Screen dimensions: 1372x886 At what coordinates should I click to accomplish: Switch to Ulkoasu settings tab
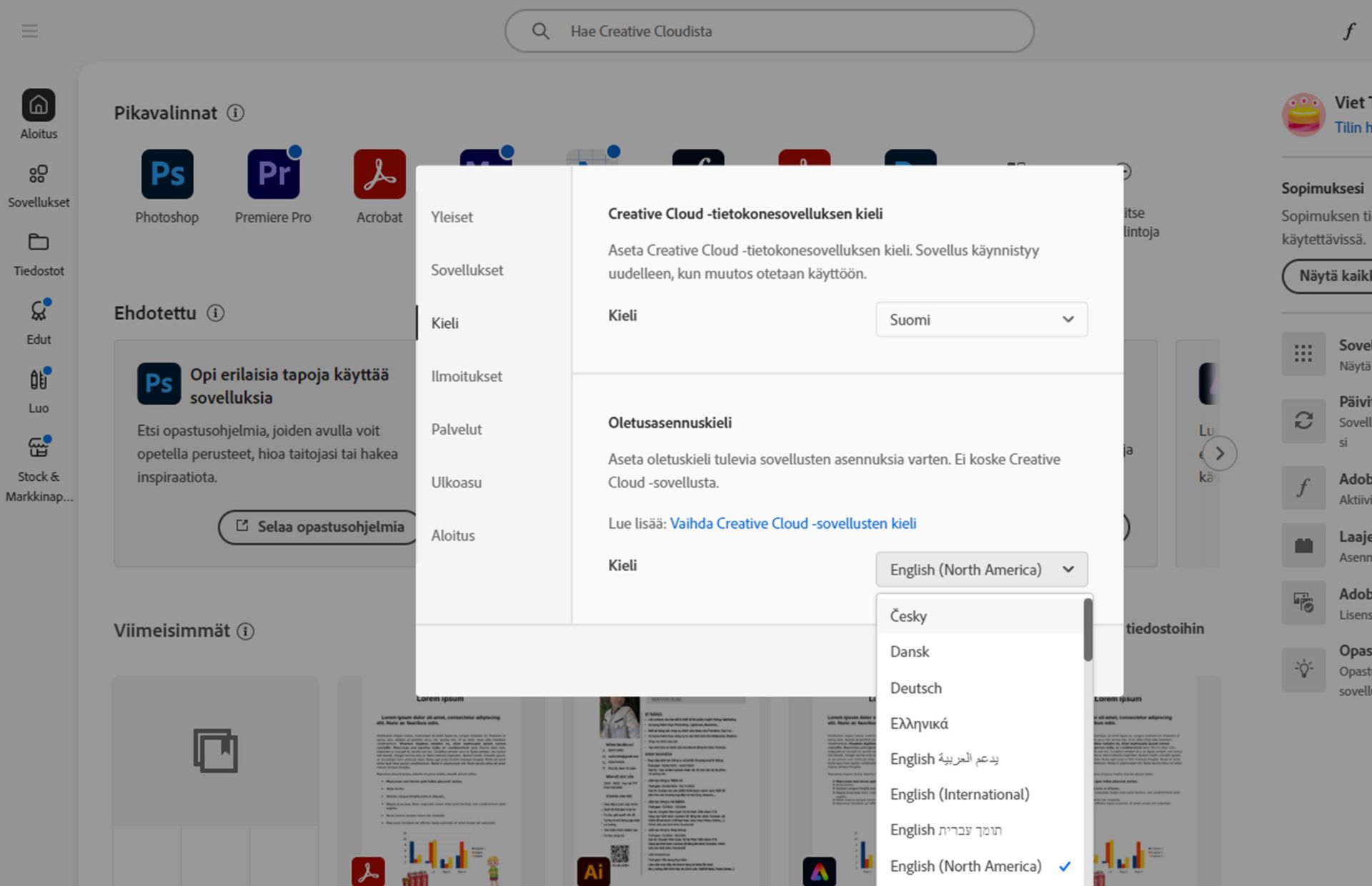point(457,482)
